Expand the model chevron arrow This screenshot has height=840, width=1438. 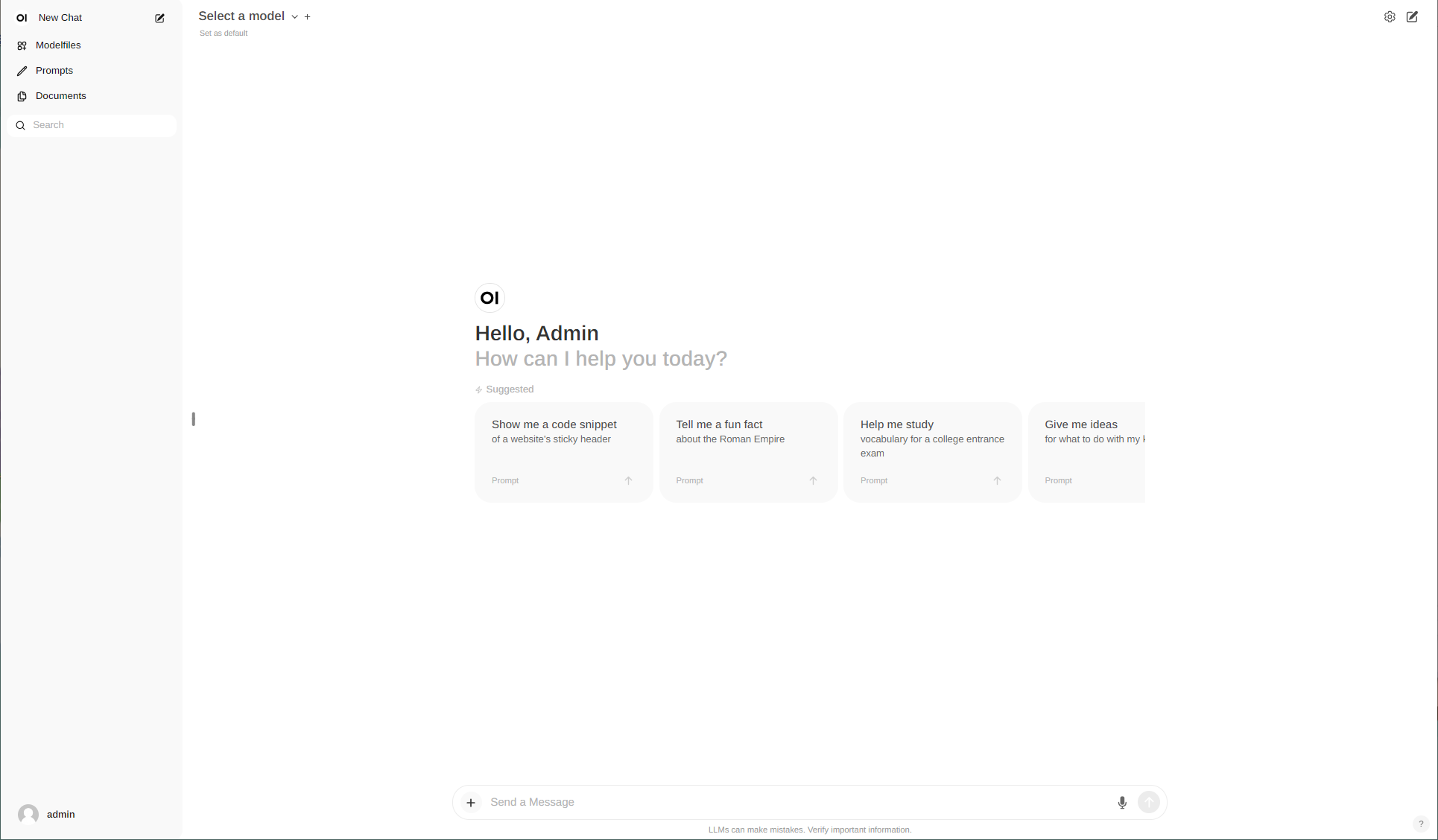[295, 16]
